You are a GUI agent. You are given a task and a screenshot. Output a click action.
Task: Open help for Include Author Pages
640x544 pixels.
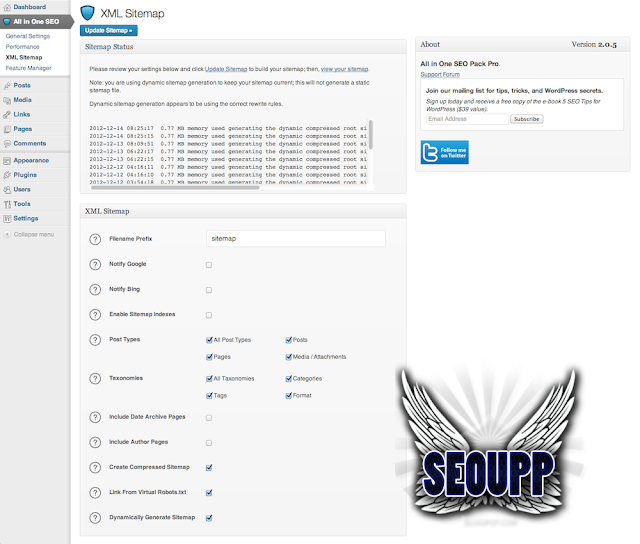pyautogui.click(x=95, y=442)
